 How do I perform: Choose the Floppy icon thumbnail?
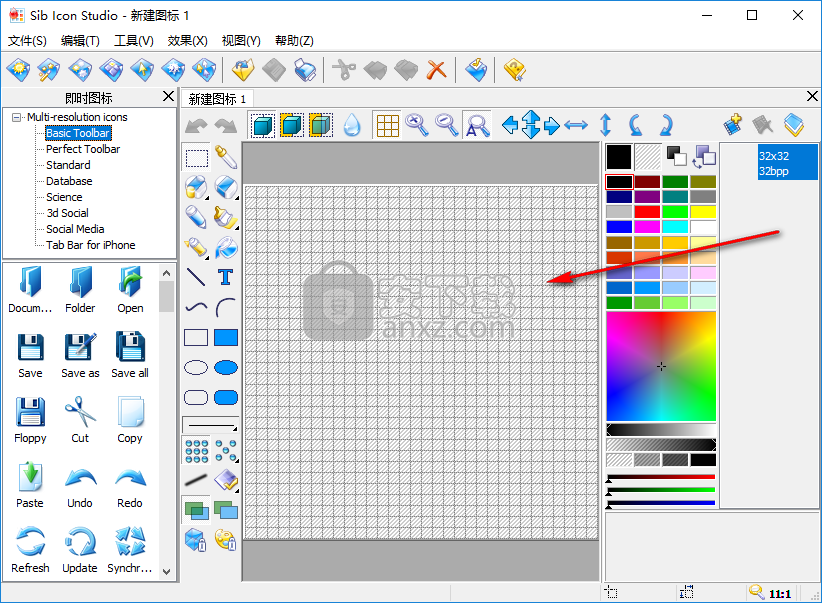[30, 421]
